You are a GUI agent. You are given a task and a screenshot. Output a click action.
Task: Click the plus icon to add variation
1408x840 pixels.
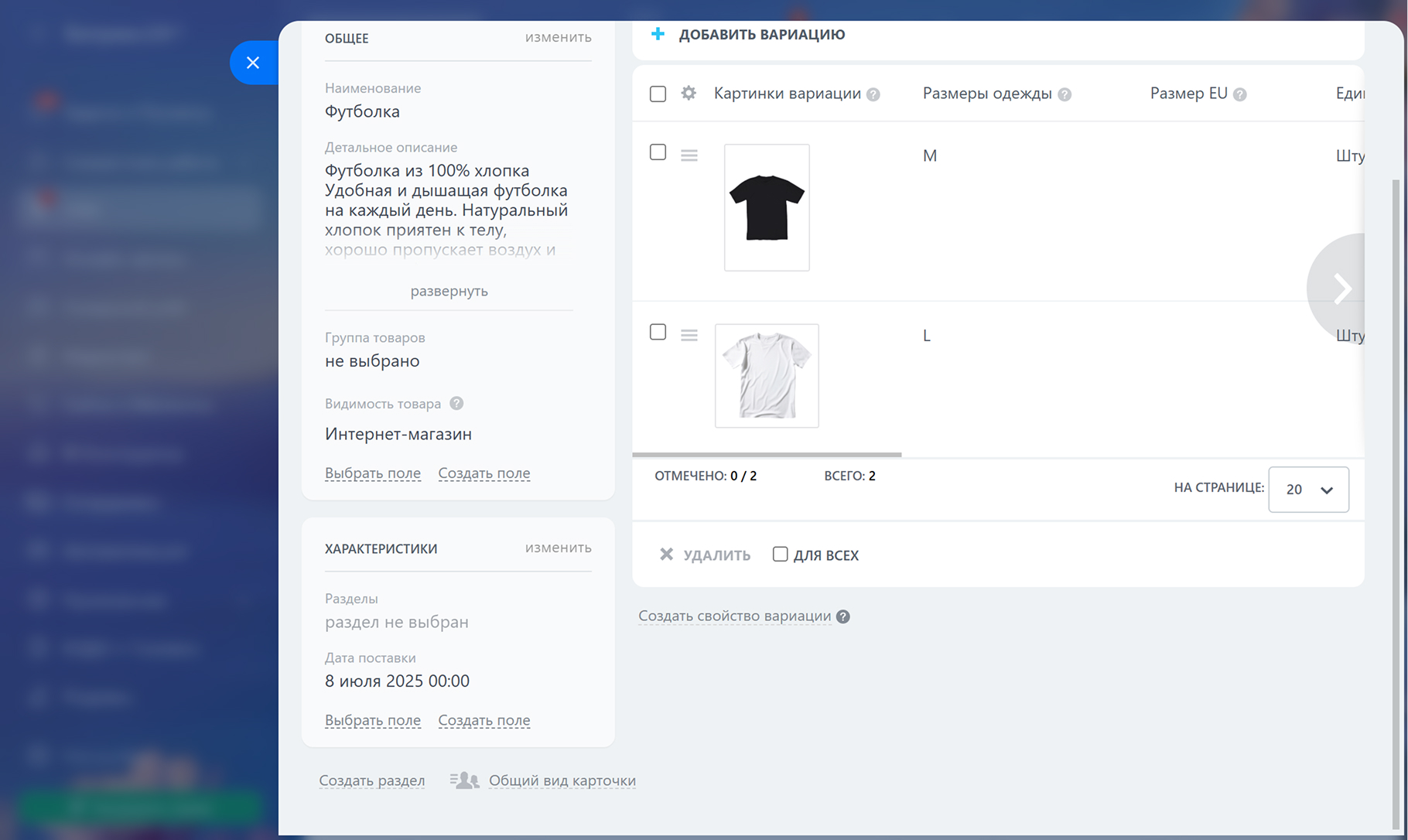click(658, 34)
